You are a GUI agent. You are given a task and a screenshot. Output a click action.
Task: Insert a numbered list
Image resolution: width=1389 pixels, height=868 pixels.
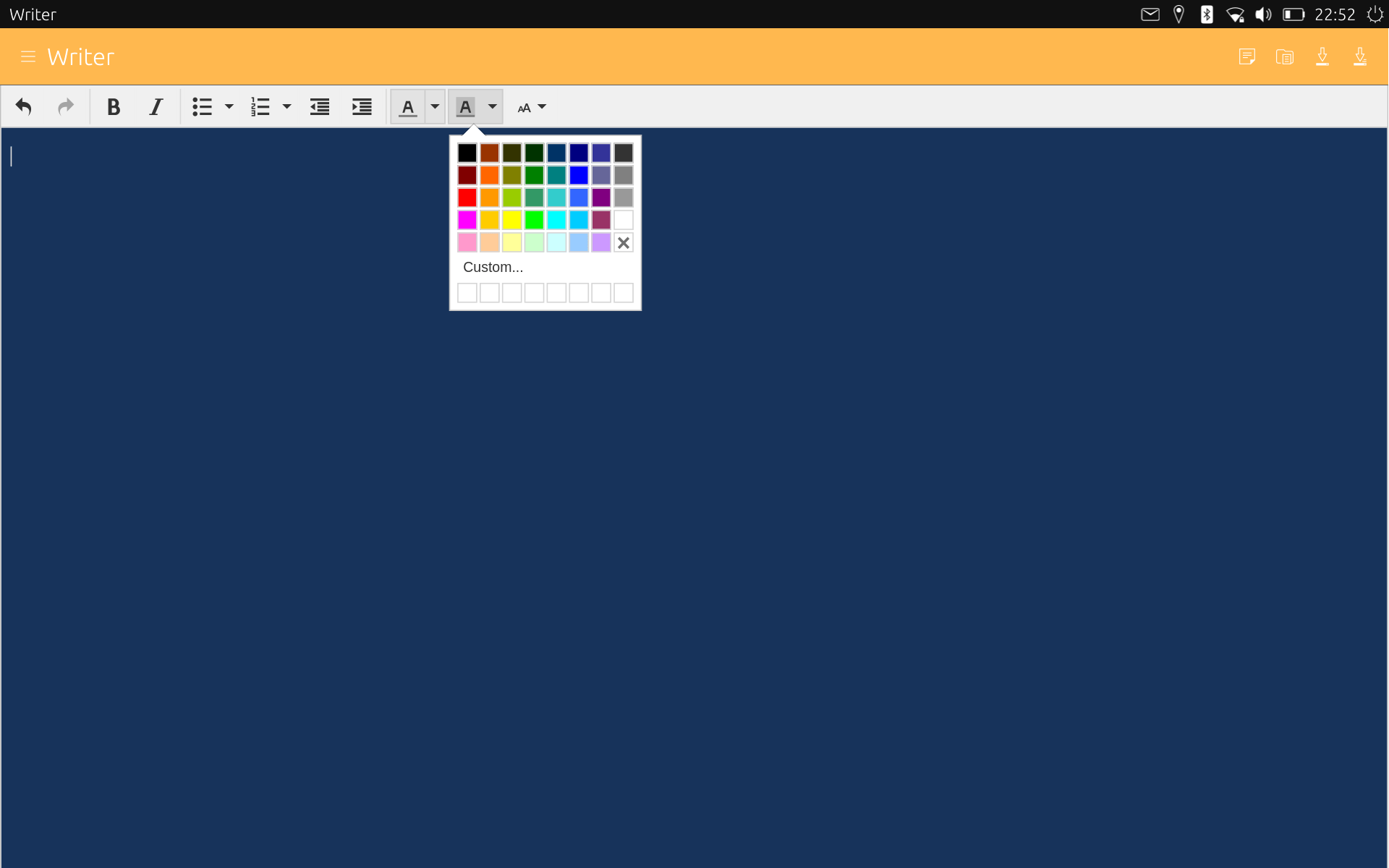tap(260, 107)
